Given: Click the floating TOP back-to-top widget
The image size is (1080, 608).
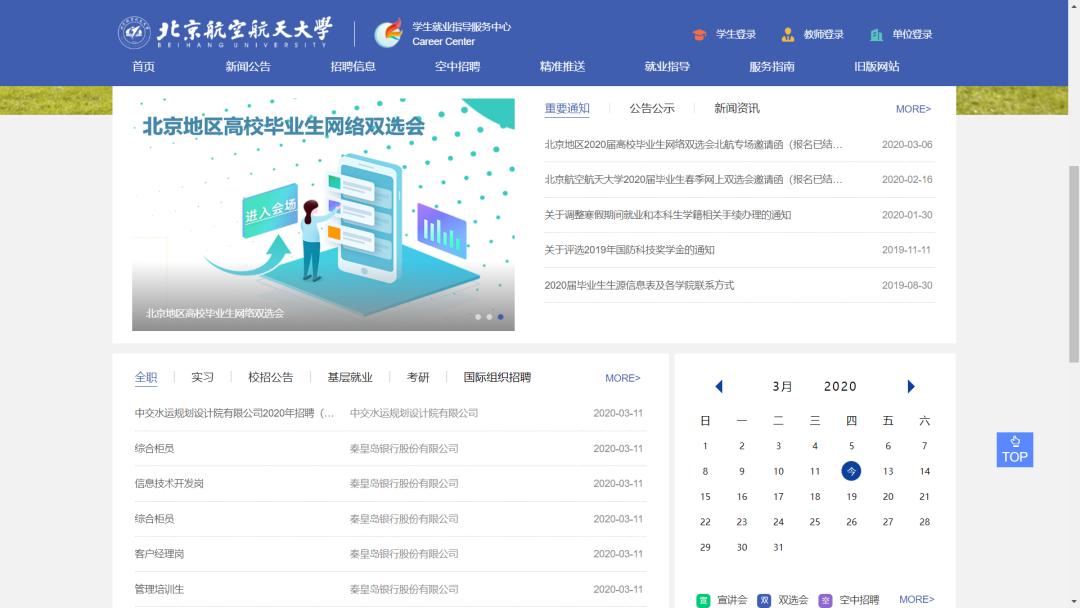Looking at the screenshot, I should click(1015, 450).
